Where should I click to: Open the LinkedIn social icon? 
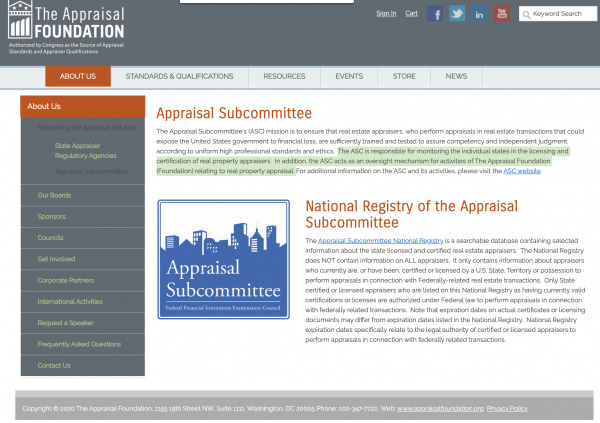[479, 14]
